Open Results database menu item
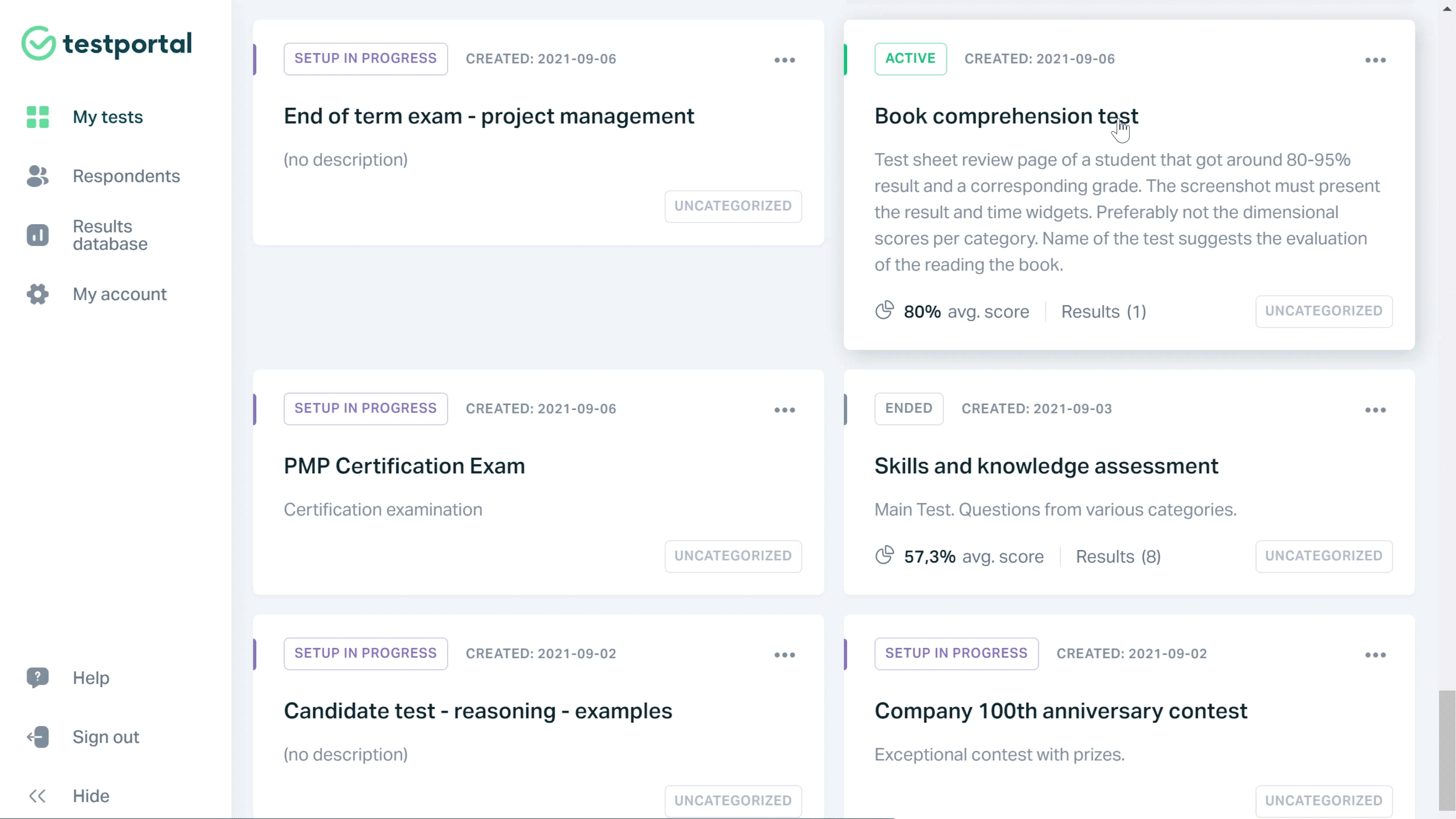Screen dimensions: 1456x819 (x=110, y=235)
